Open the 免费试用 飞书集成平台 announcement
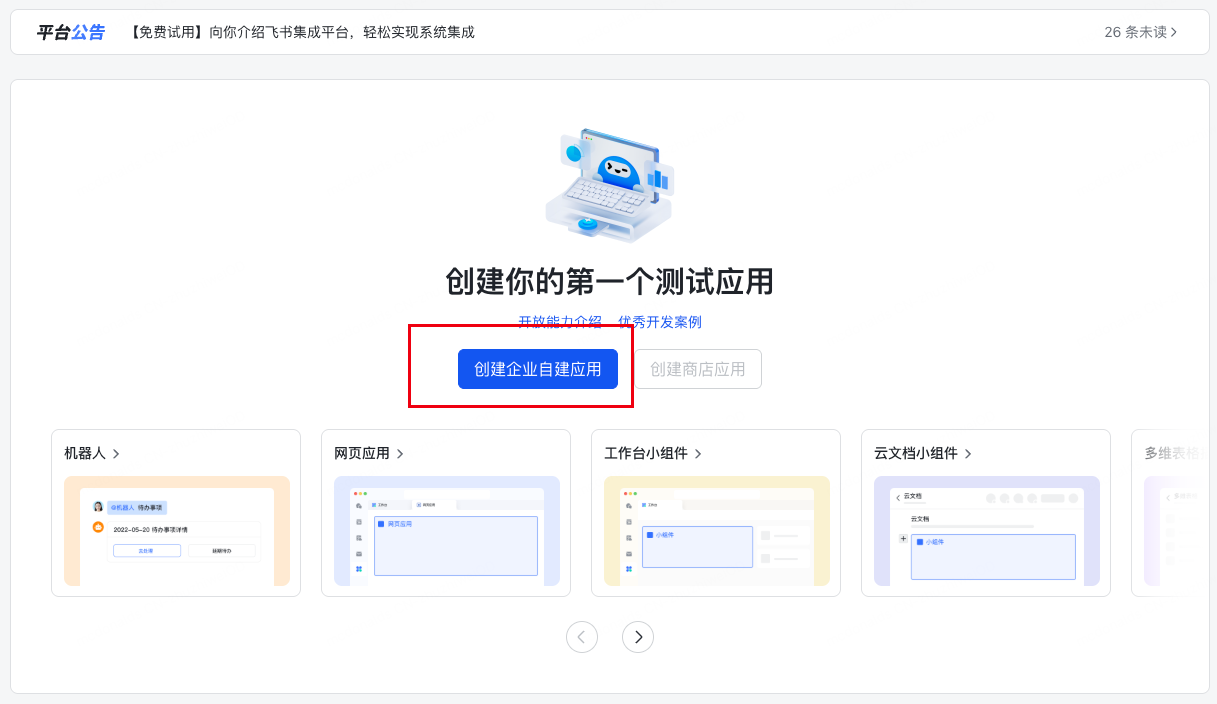Screen dimensions: 1217x704 pyautogui.click(x=300, y=32)
